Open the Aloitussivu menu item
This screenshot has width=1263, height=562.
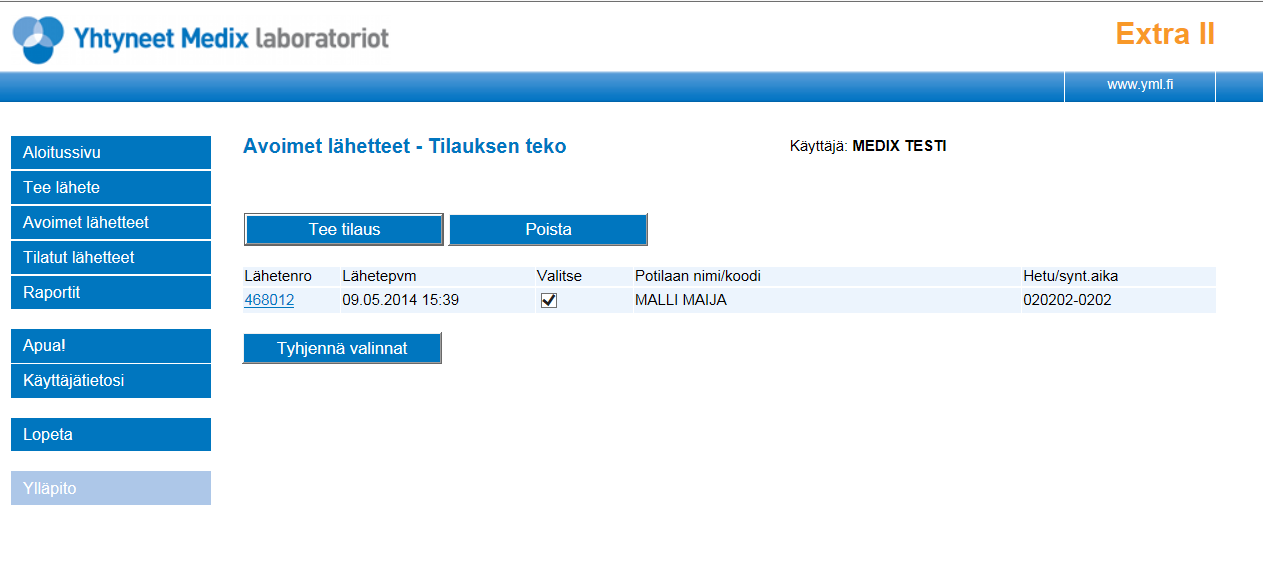click(111, 153)
